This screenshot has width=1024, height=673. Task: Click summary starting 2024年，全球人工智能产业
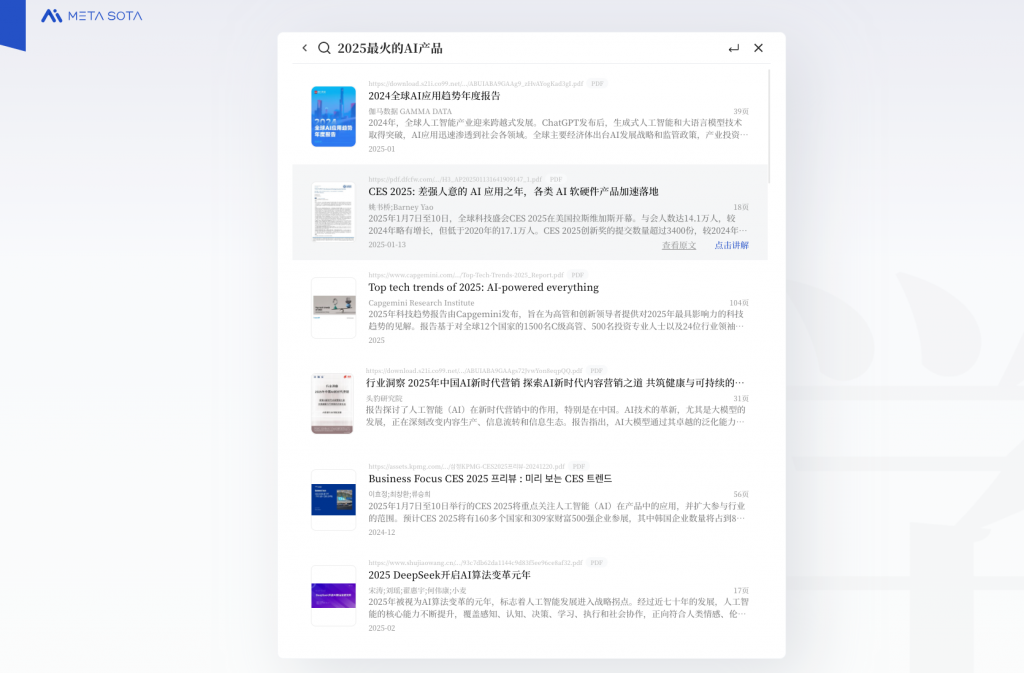point(558,129)
